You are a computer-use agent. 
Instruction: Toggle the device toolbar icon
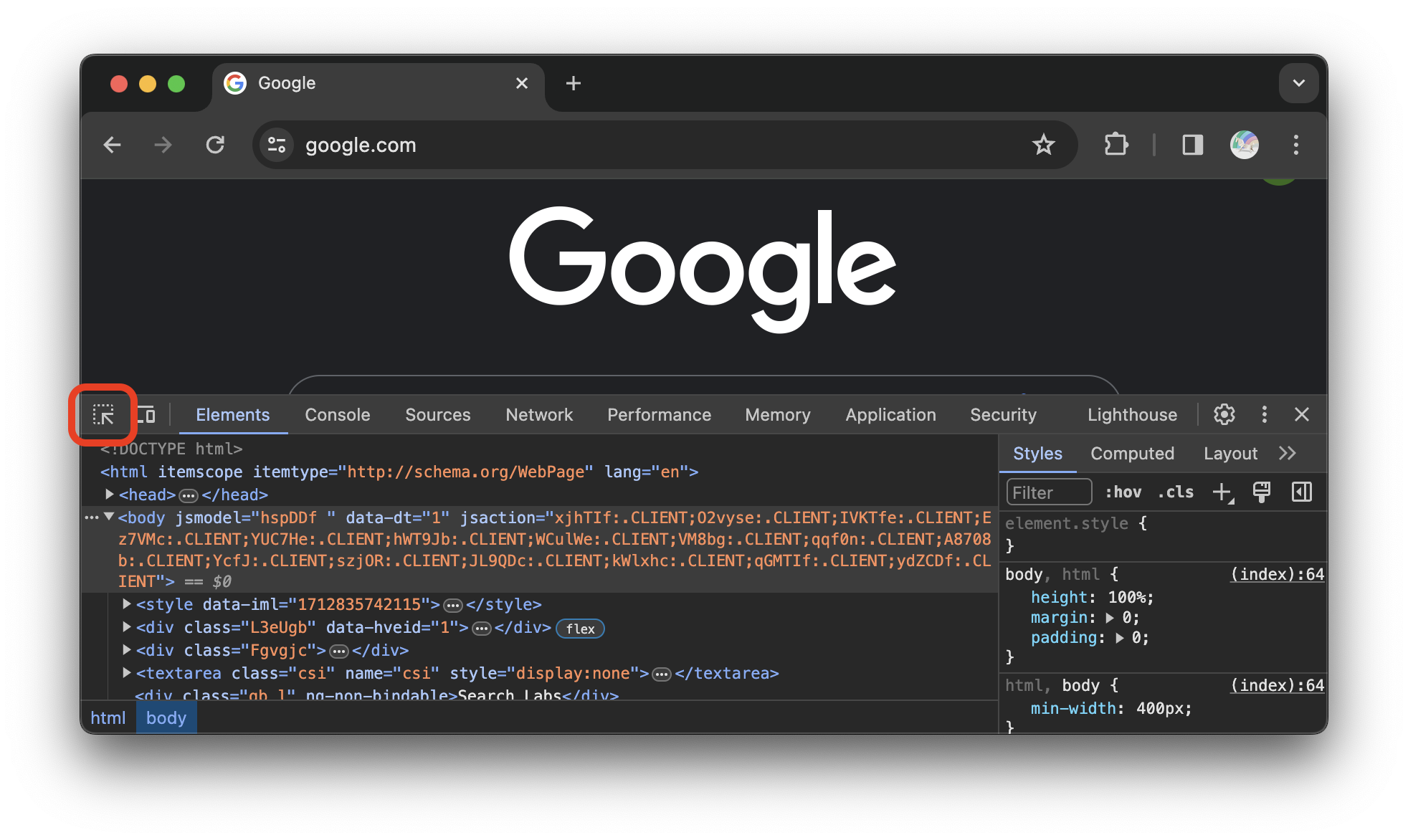pos(146,414)
